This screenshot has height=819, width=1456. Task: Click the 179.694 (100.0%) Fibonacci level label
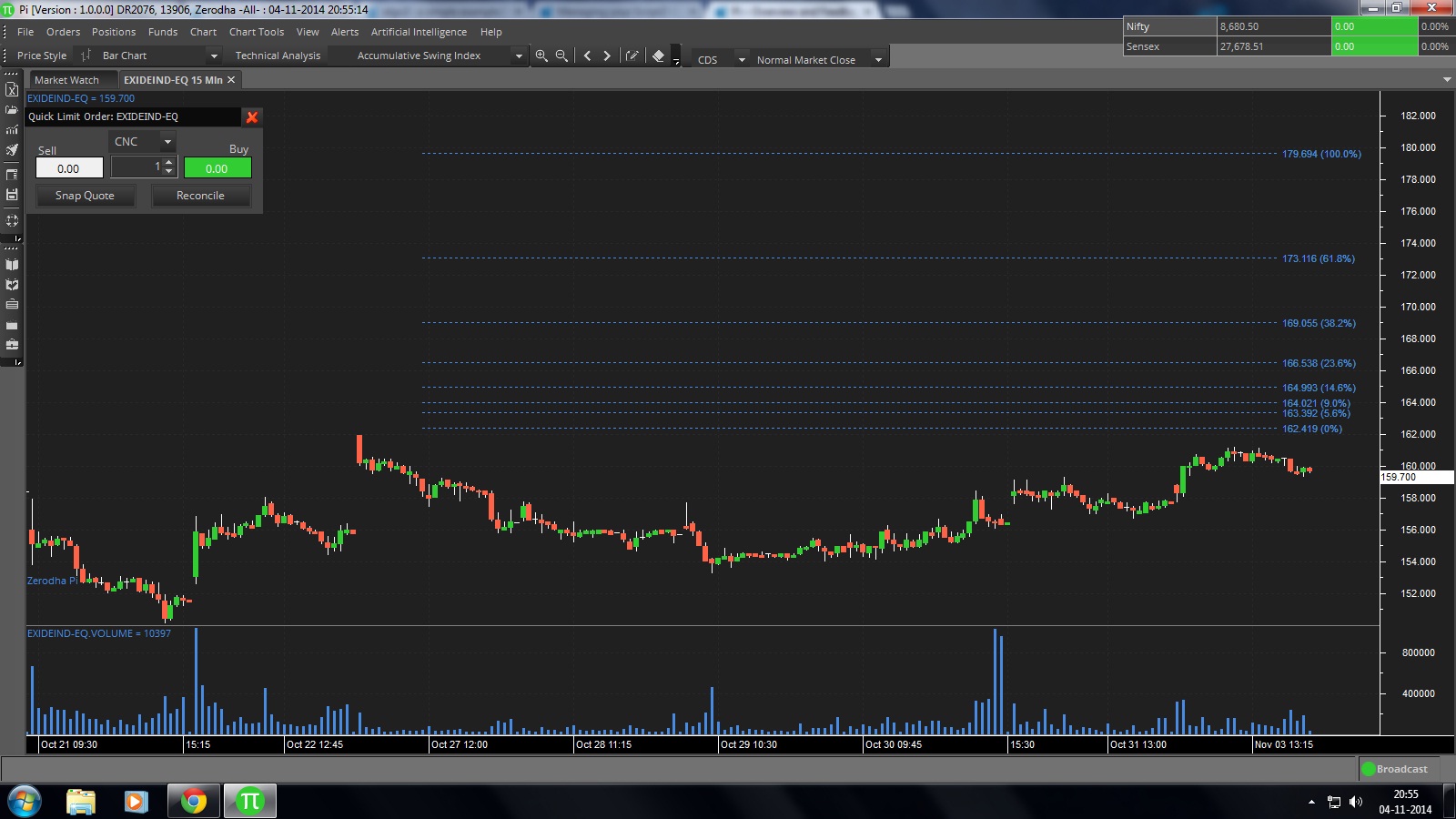point(1321,154)
